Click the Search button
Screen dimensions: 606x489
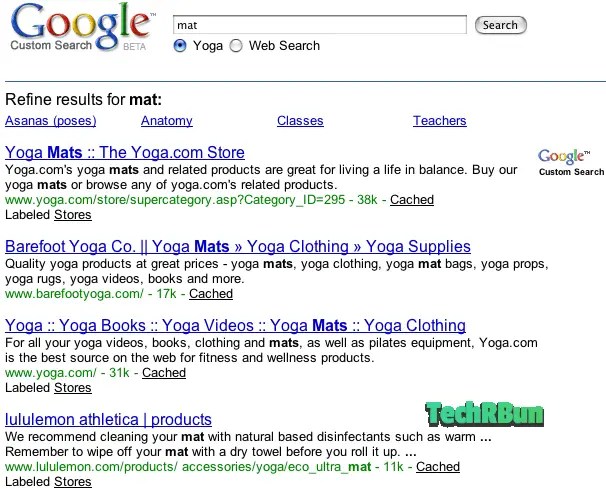[x=500, y=25]
